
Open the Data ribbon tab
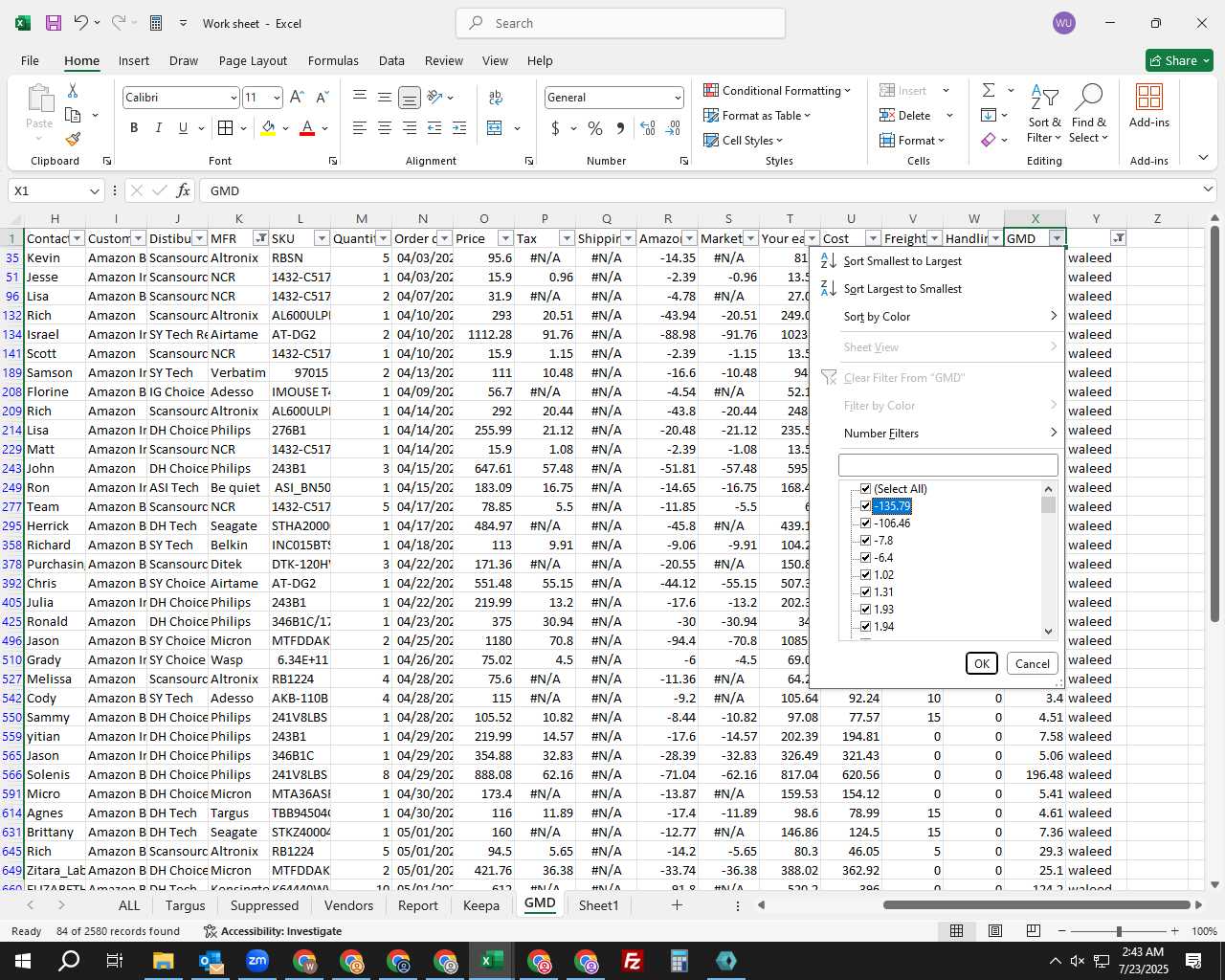coord(391,60)
